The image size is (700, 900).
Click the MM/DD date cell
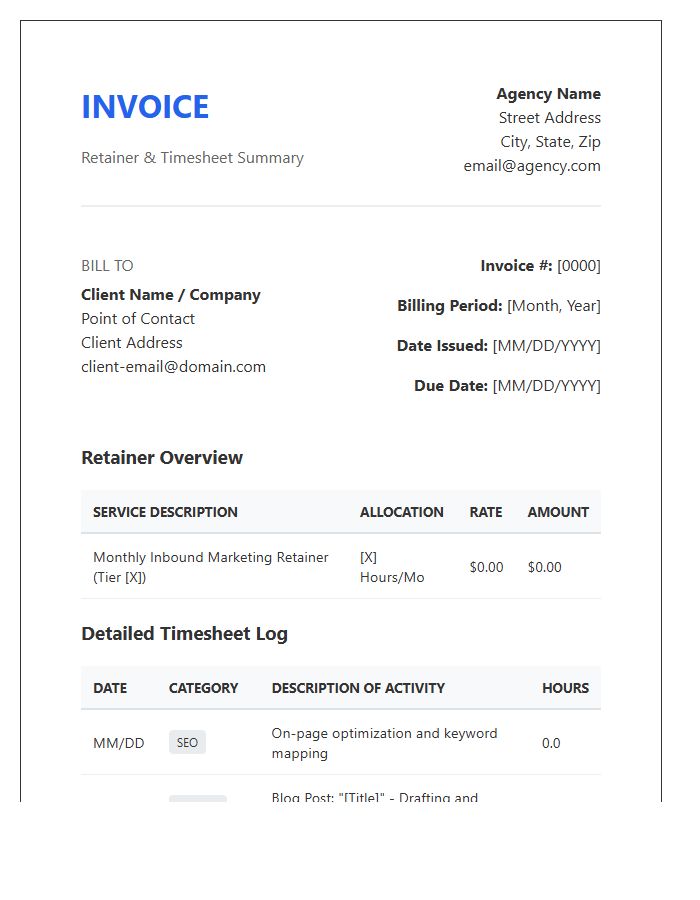119,743
